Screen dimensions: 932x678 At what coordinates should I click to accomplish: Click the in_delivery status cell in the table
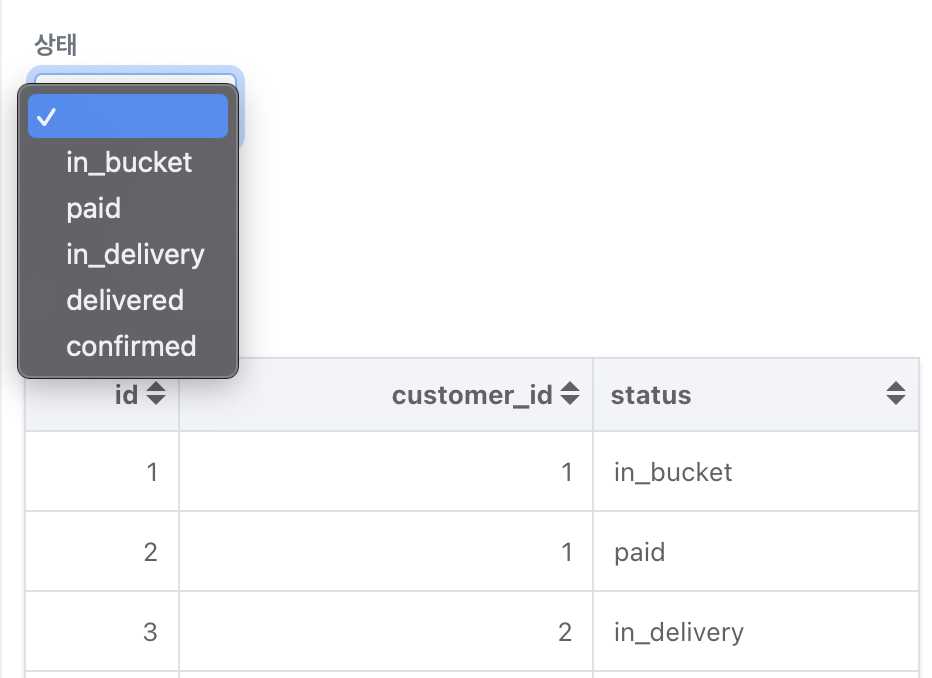679,632
